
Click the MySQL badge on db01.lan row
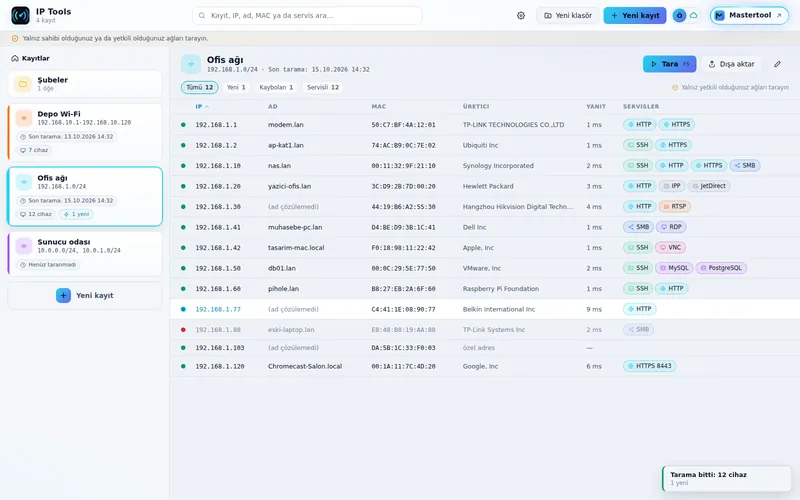pos(674,268)
